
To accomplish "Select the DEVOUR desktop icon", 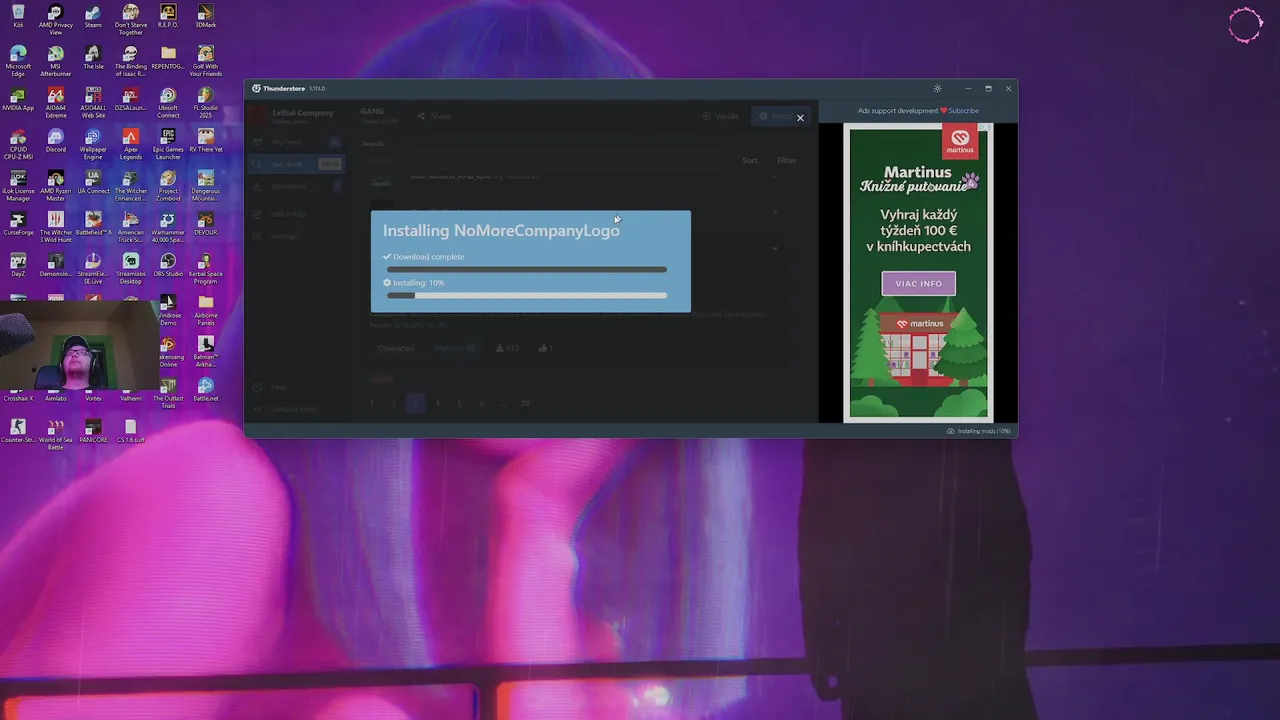I will (x=206, y=223).
